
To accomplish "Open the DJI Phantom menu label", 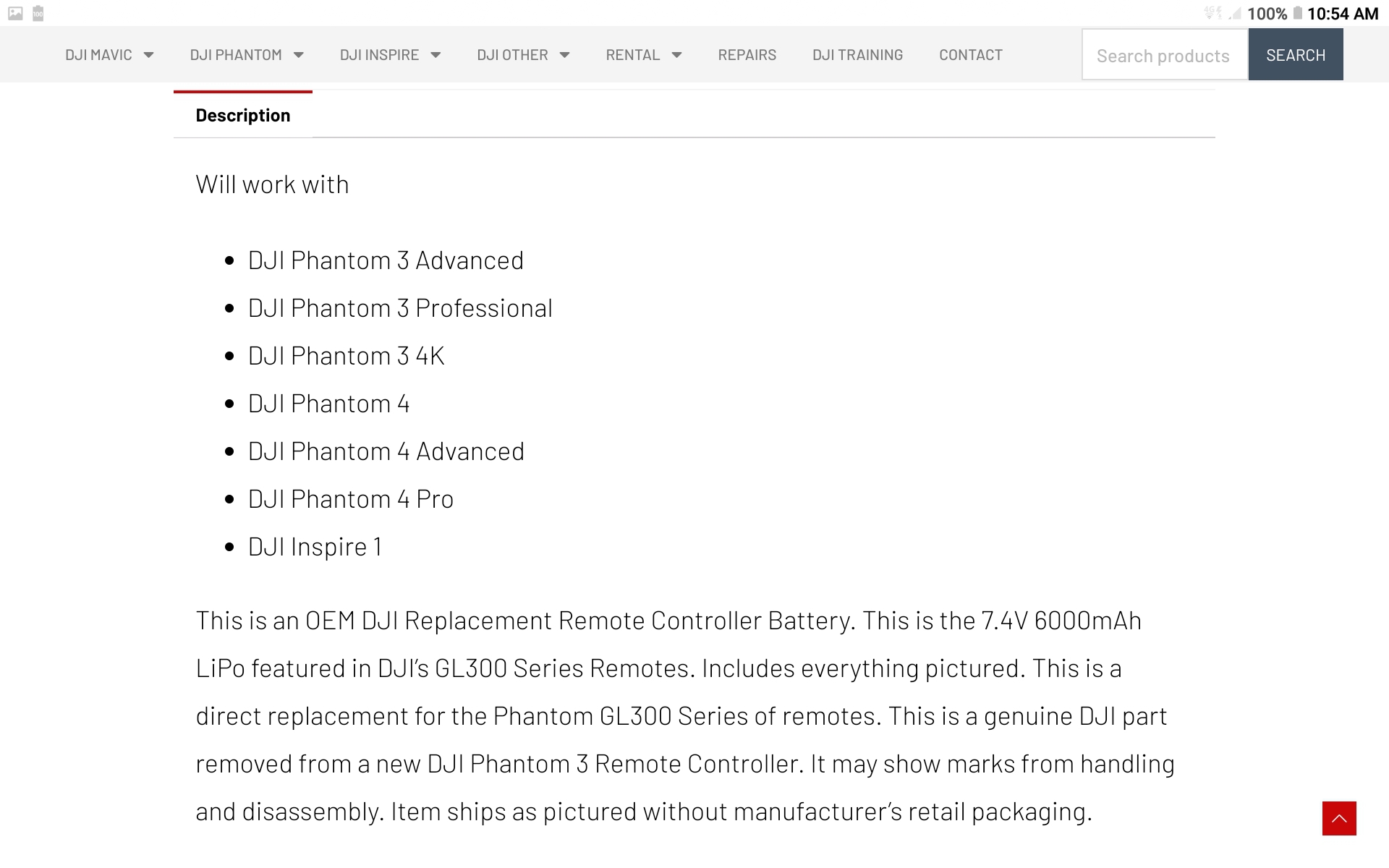I will click(x=236, y=55).
